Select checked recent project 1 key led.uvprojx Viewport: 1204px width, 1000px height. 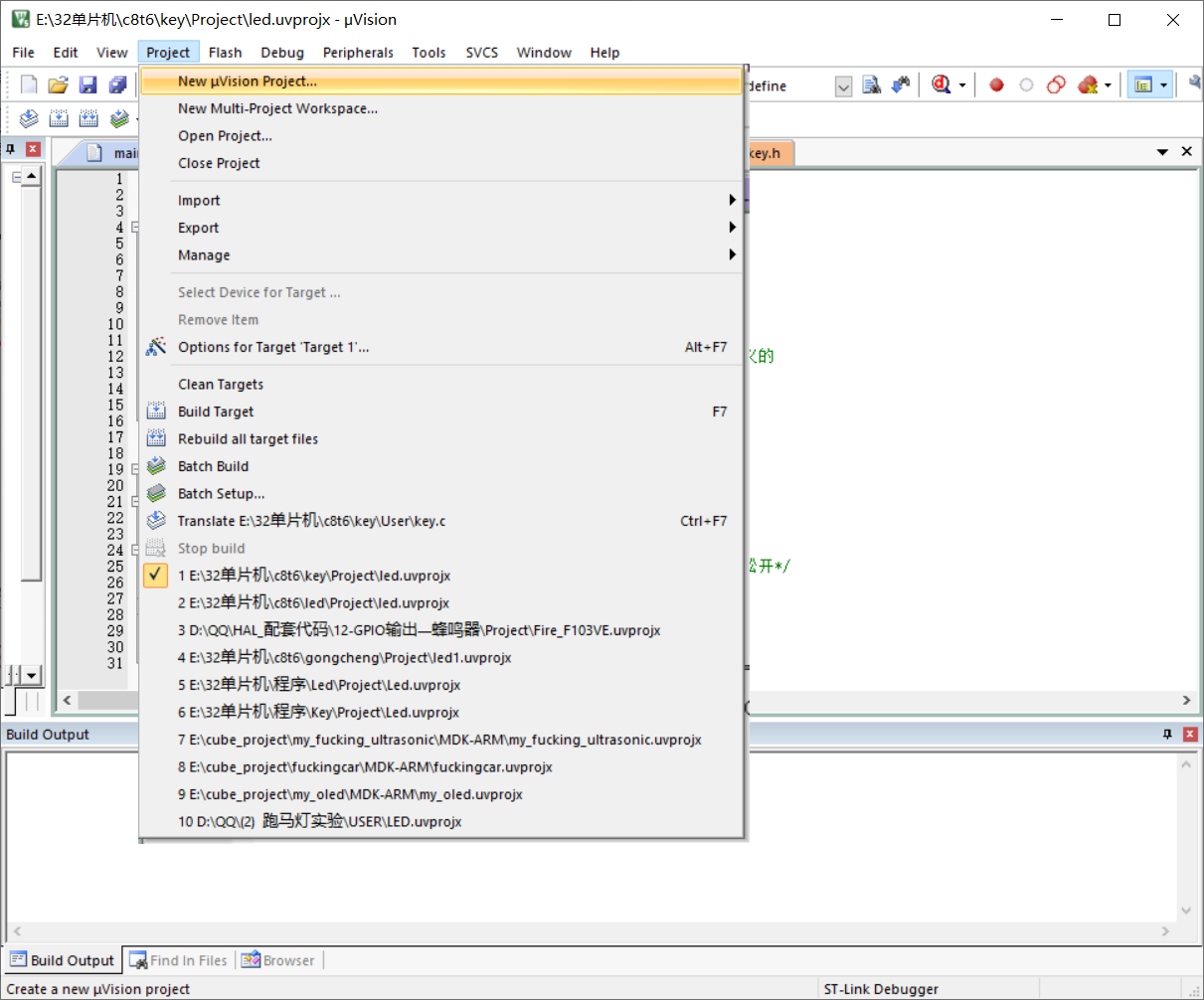[x=441, y=576]
